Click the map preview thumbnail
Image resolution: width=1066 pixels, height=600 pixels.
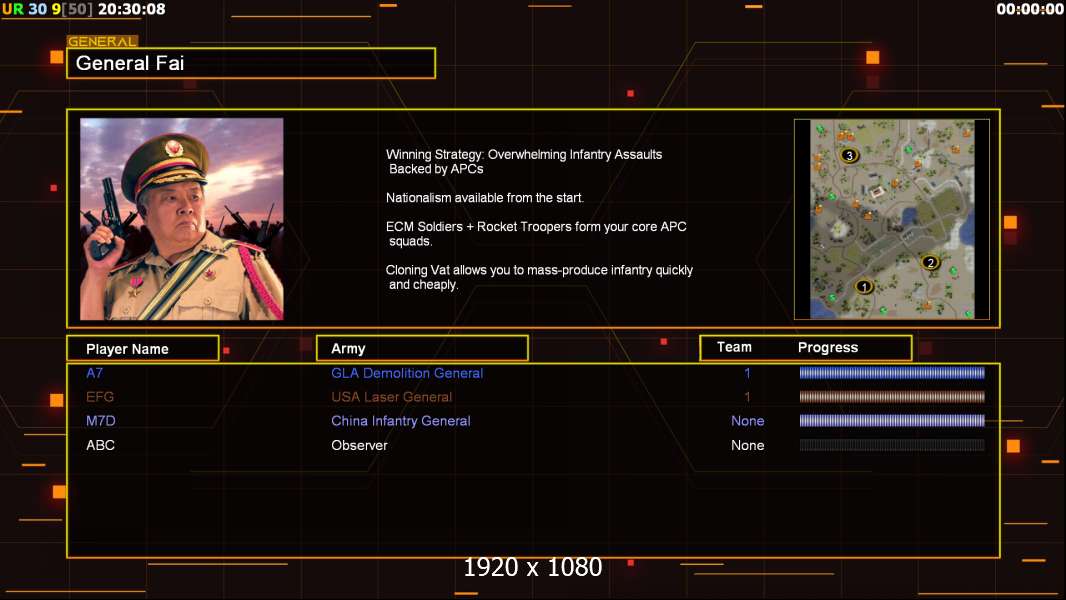click(892, 219)
